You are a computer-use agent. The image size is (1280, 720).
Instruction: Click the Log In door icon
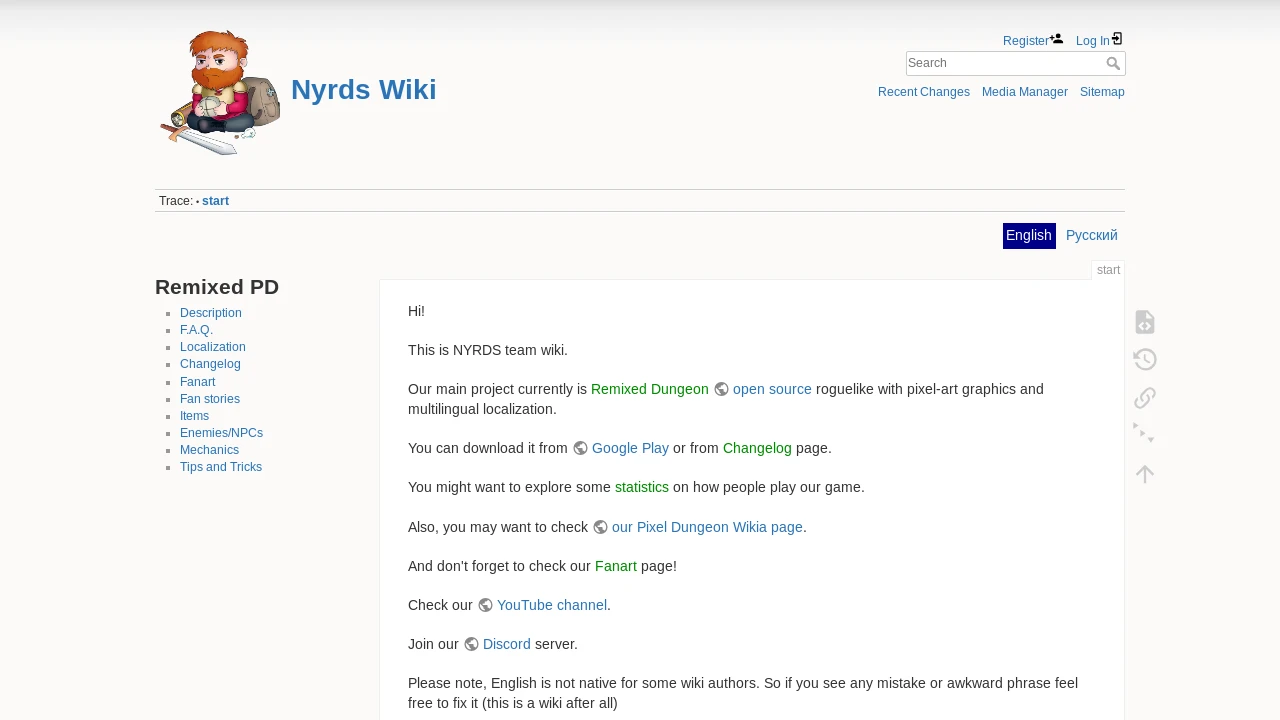click(1117, 39)
